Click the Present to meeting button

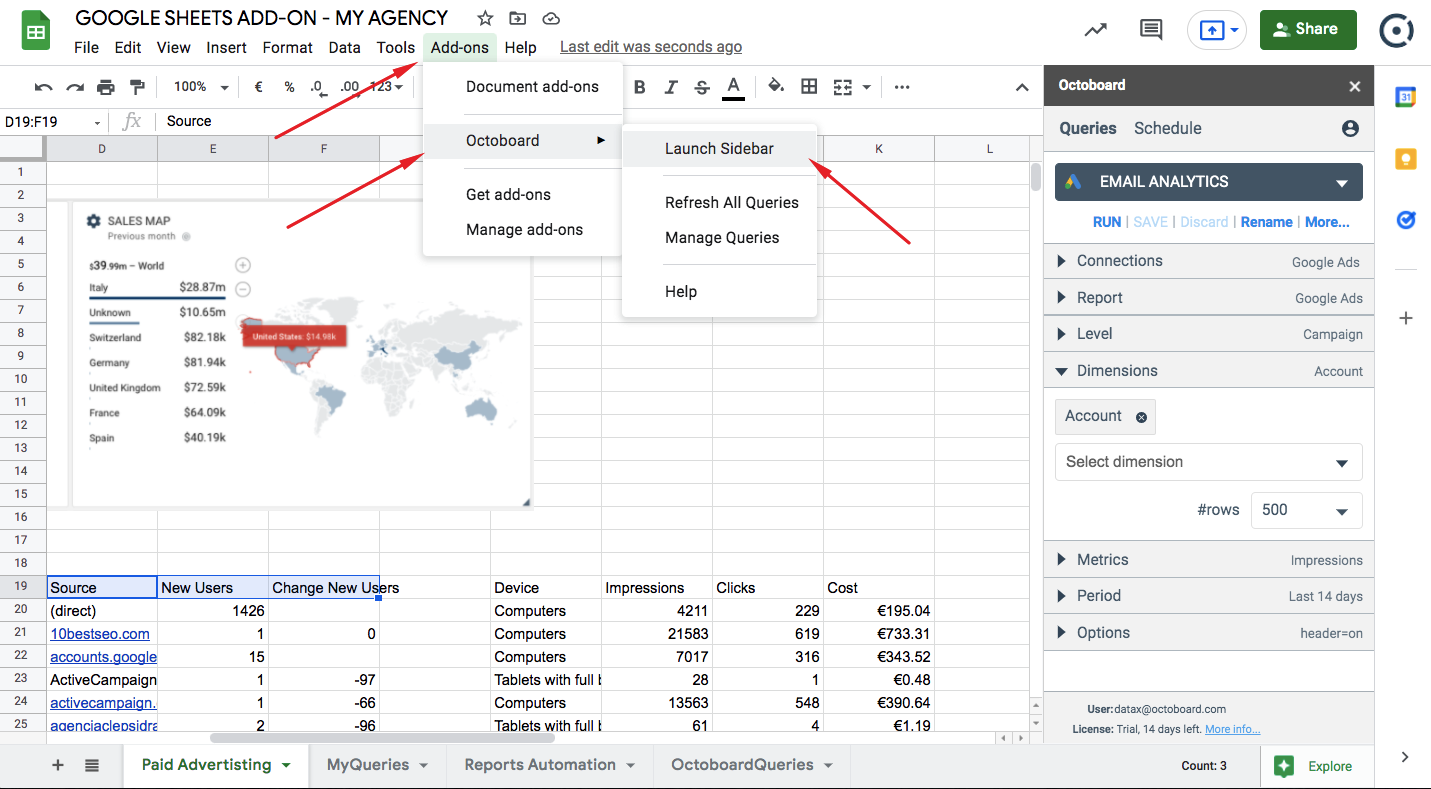(x=1216, y=30)
